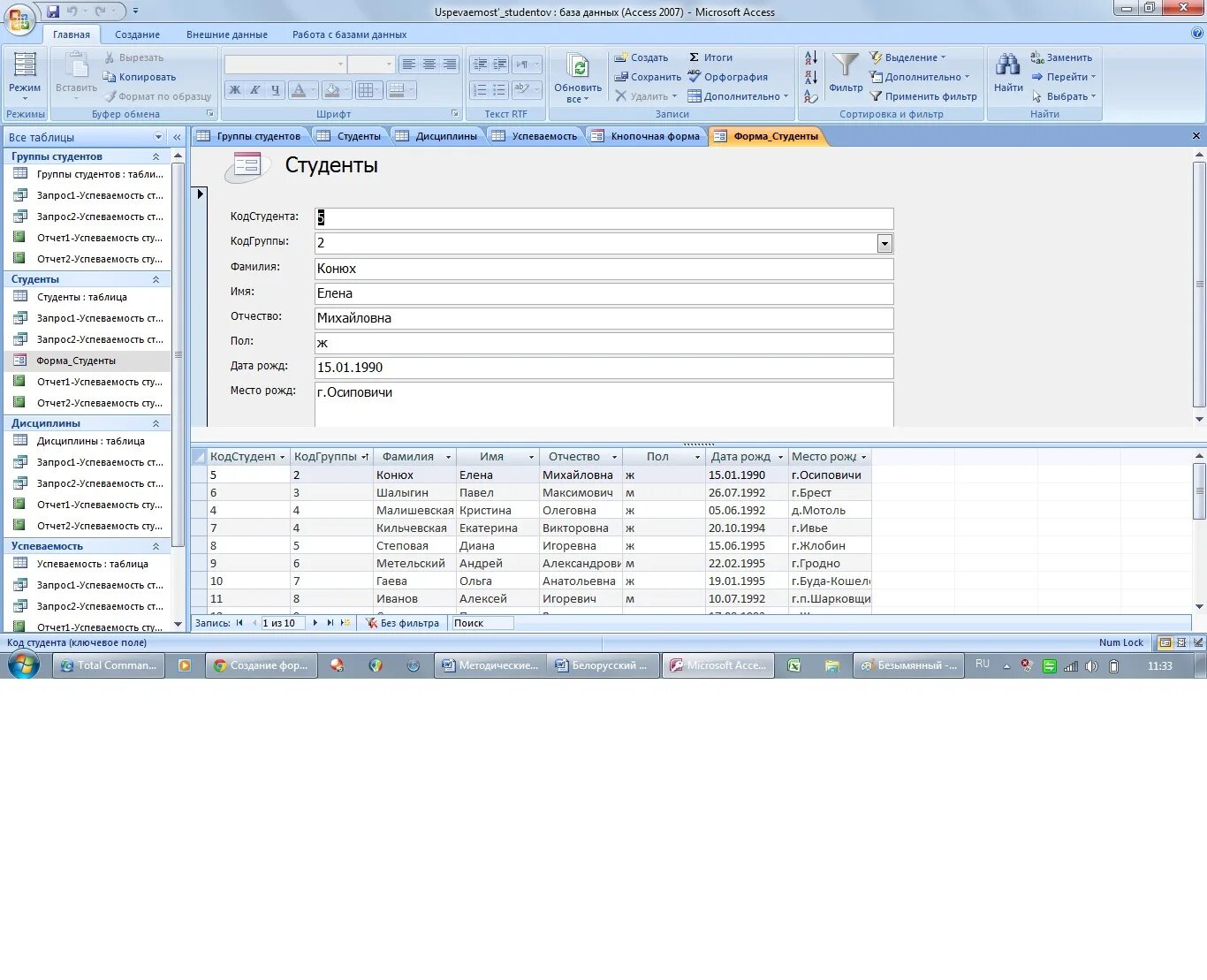Go to next record in navigator
Image resolution: width=1207 pixels, height=980 pixels.
pyautogui.click(x=315, y=623)
